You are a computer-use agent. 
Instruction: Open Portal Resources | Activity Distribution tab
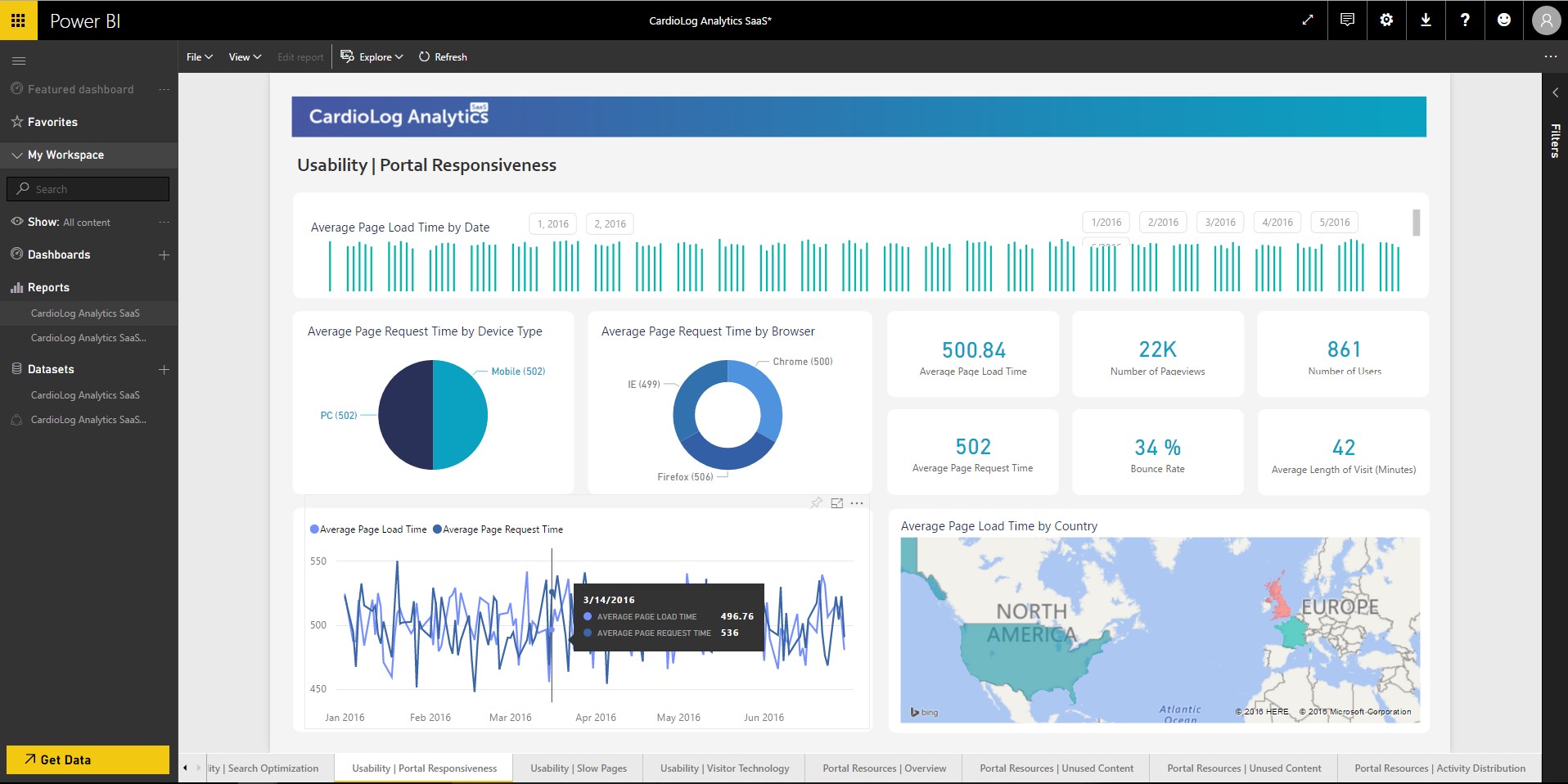[x=1440, y=768]
